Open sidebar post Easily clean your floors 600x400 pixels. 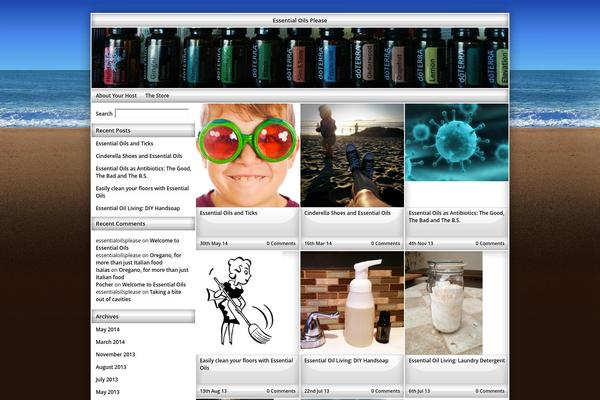(x=142, y=192)
